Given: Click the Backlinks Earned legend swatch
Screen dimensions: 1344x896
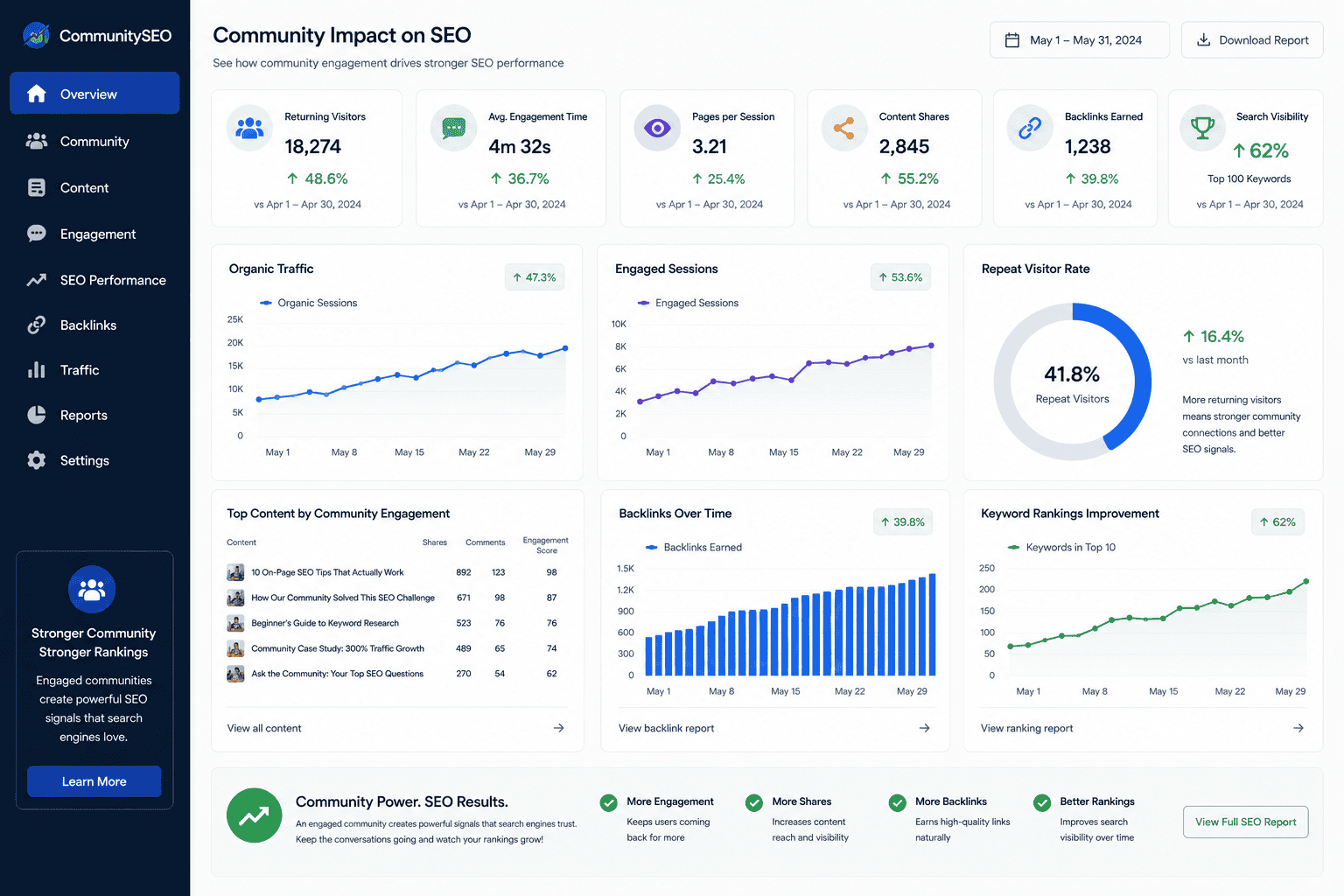Looking at the screenshot, I should click(652, 547).
